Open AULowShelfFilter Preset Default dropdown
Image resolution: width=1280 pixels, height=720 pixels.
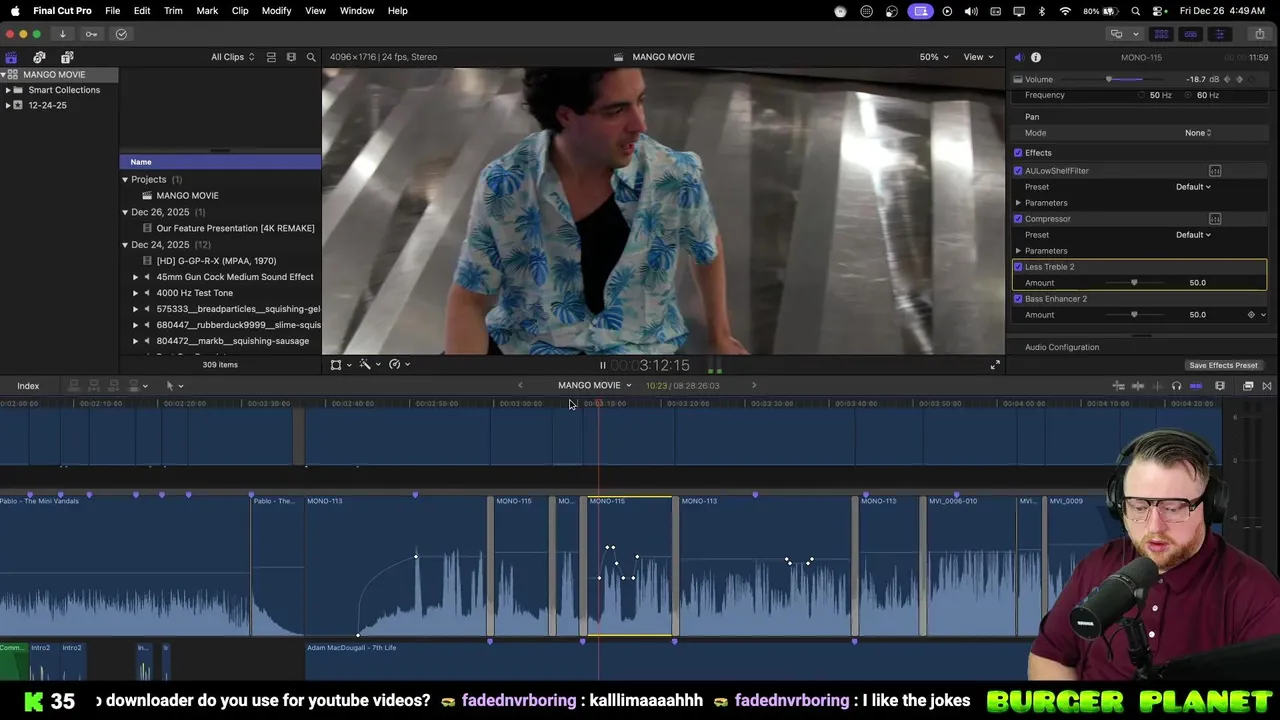point(1193,187)
